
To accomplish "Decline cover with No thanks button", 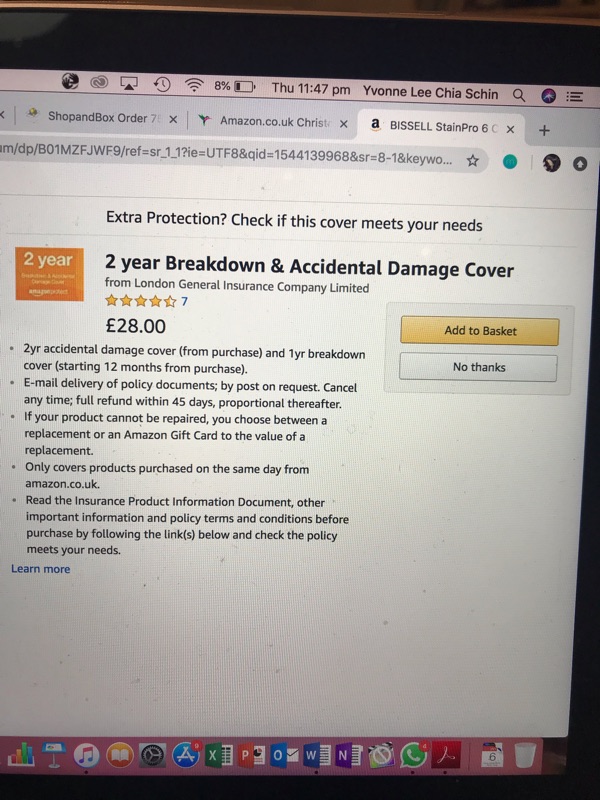I will point(479,367).
